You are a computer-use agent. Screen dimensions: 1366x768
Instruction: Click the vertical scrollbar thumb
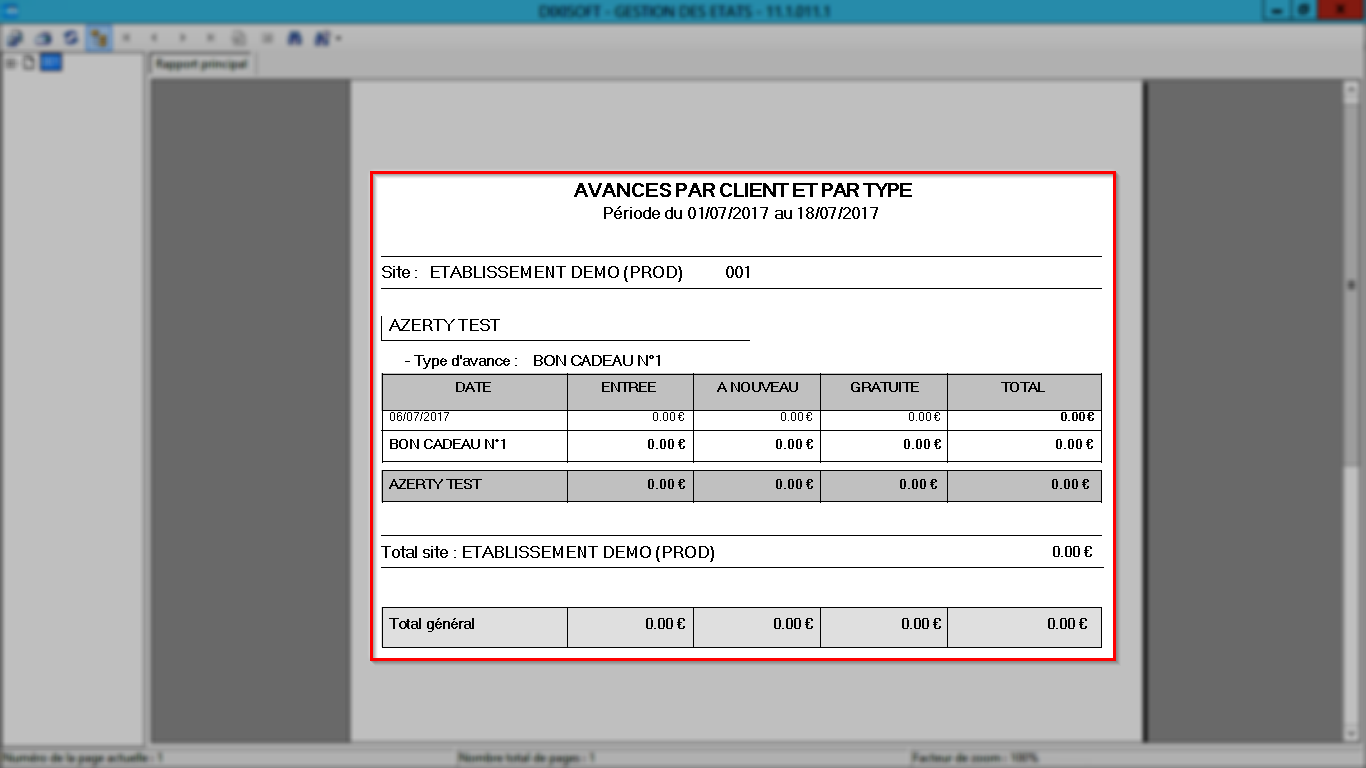pyautogui.click(x=1350, y=285)
